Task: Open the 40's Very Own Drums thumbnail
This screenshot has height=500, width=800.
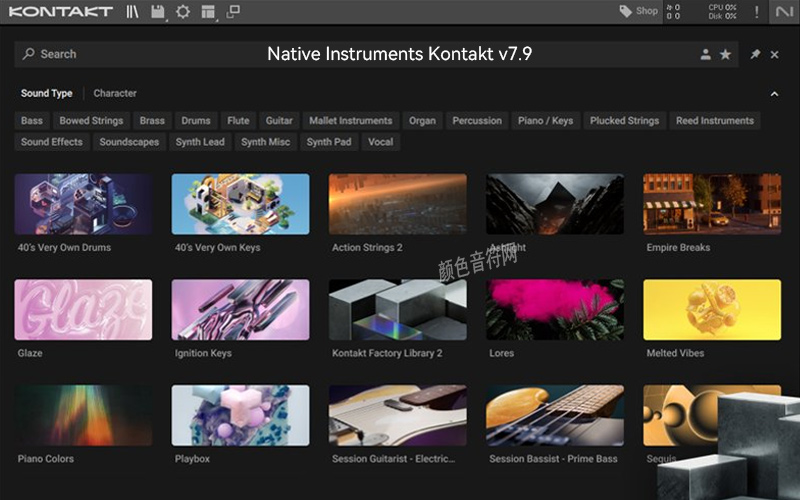Action: tap(83, 204)
